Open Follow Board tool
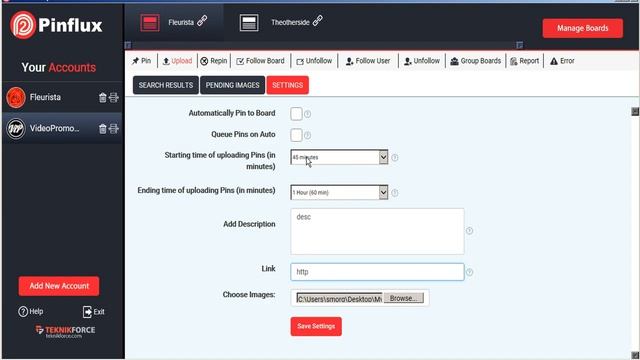 260,61
